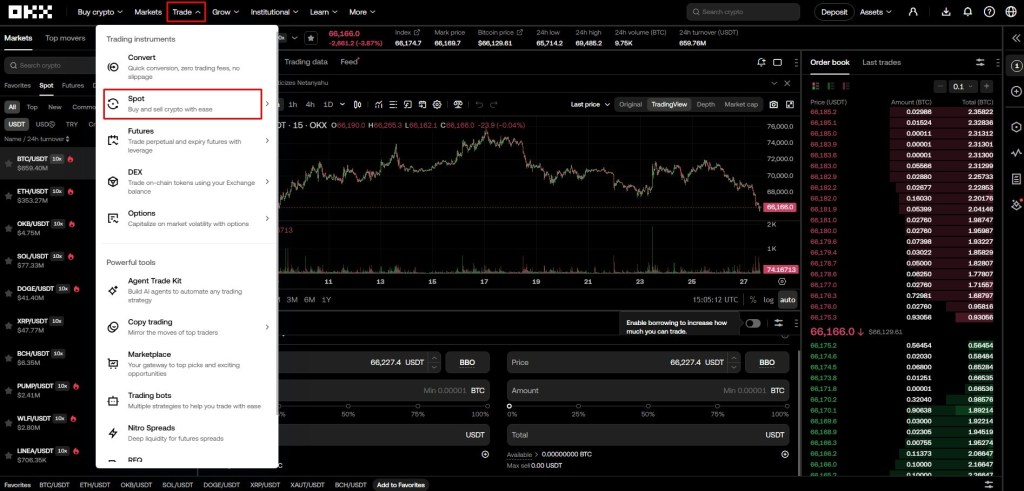Open the Buy crypto dropdown
The width and height of the screenshot is (1024, 491).
(100, 12)
